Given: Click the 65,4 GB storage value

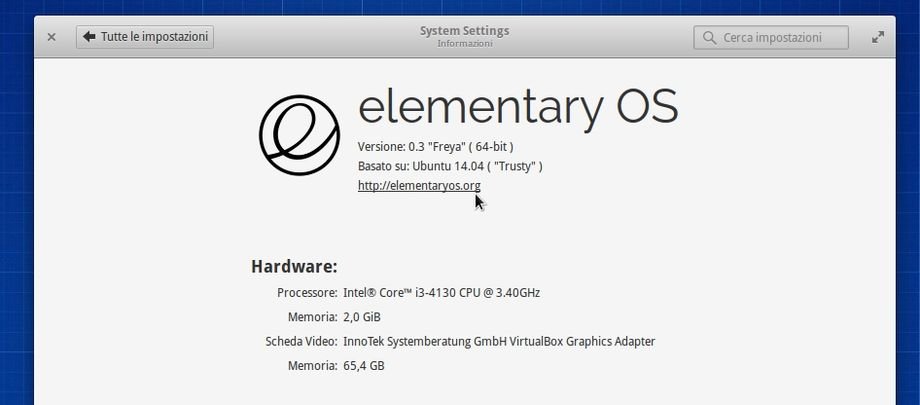Looking at the screenshot, I should click(364, 366).
